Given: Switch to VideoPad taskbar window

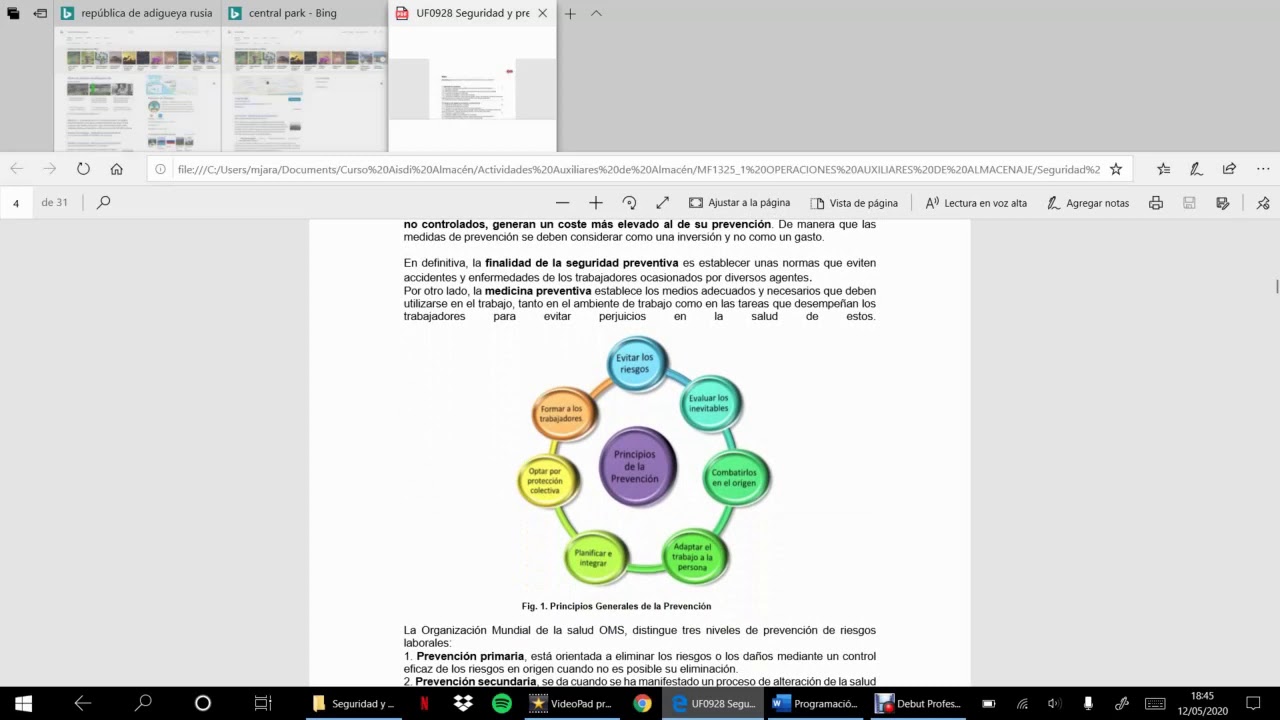Looking at the screenshot, I should click(x=572, y=703).
